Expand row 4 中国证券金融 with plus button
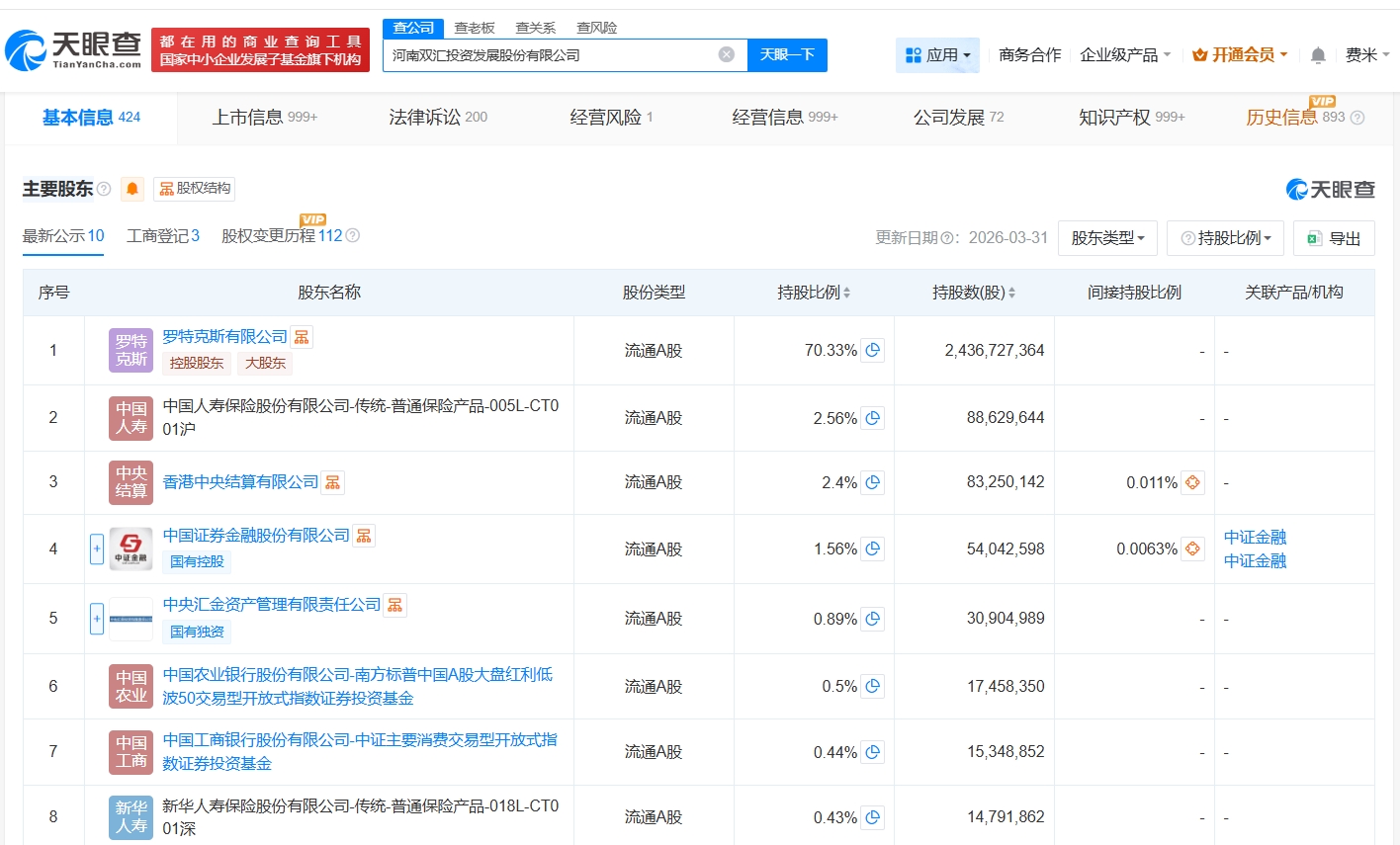 click(97, 549)
